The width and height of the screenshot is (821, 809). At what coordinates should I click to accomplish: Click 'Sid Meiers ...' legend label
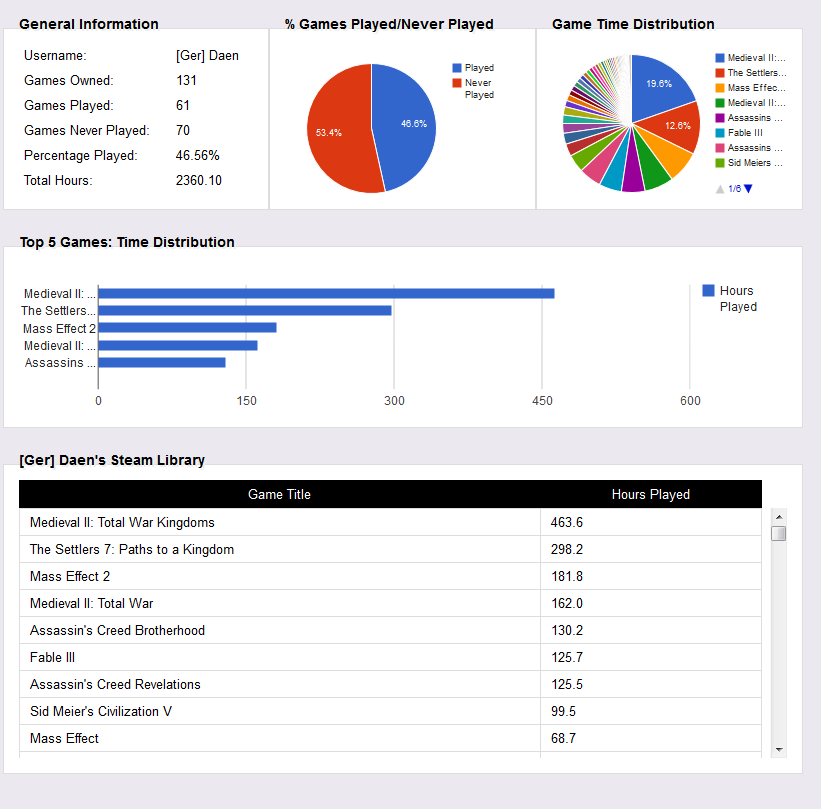pyautogui.click(x=755, y=163)
